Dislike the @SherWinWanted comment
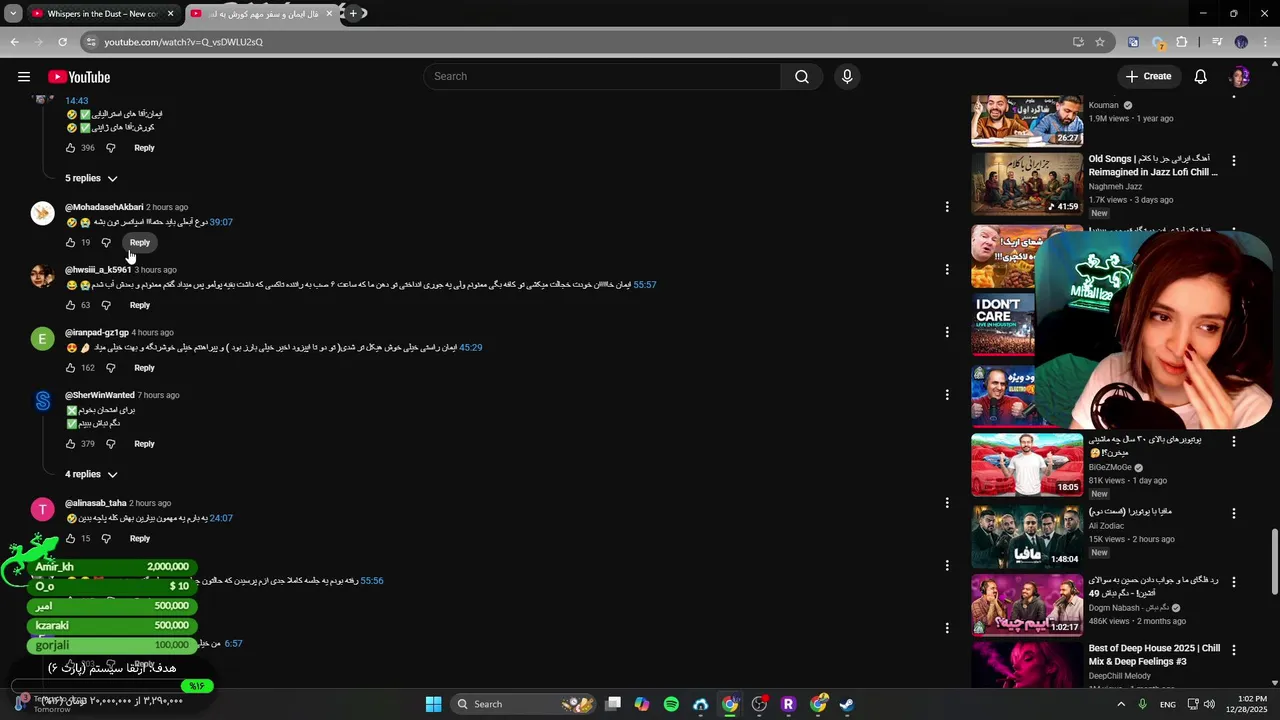Viewport: 1280px width, 720px height. pyautogui.click(x=111, y=444)
